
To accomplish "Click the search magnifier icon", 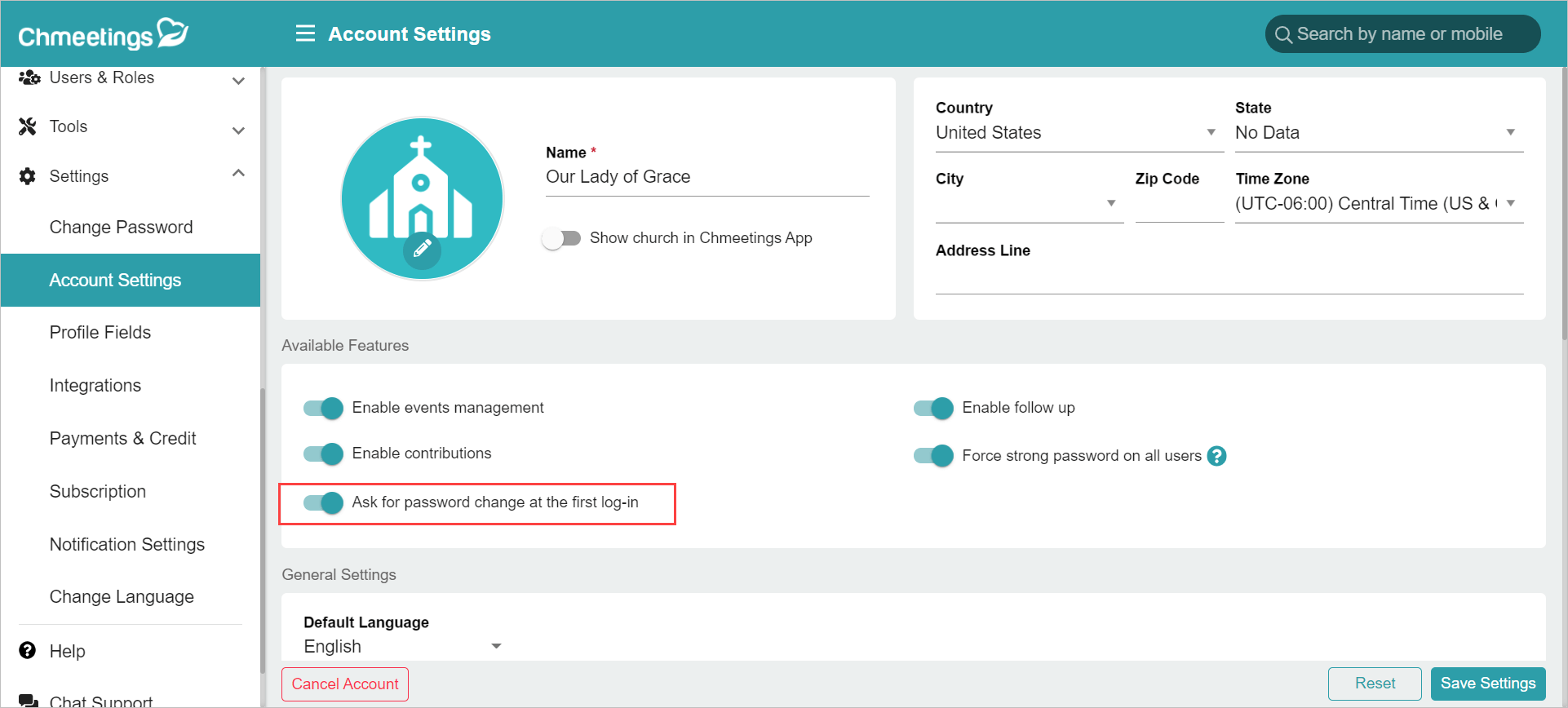I will pyautogui.click(x=1283, y=34).
